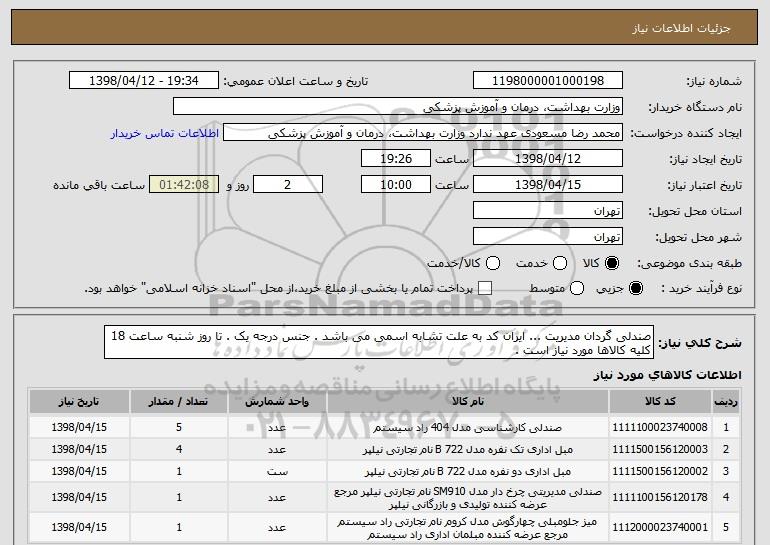Click the اطلاعات کالاهای مورد نیاز heading

[x=668, y=375]
